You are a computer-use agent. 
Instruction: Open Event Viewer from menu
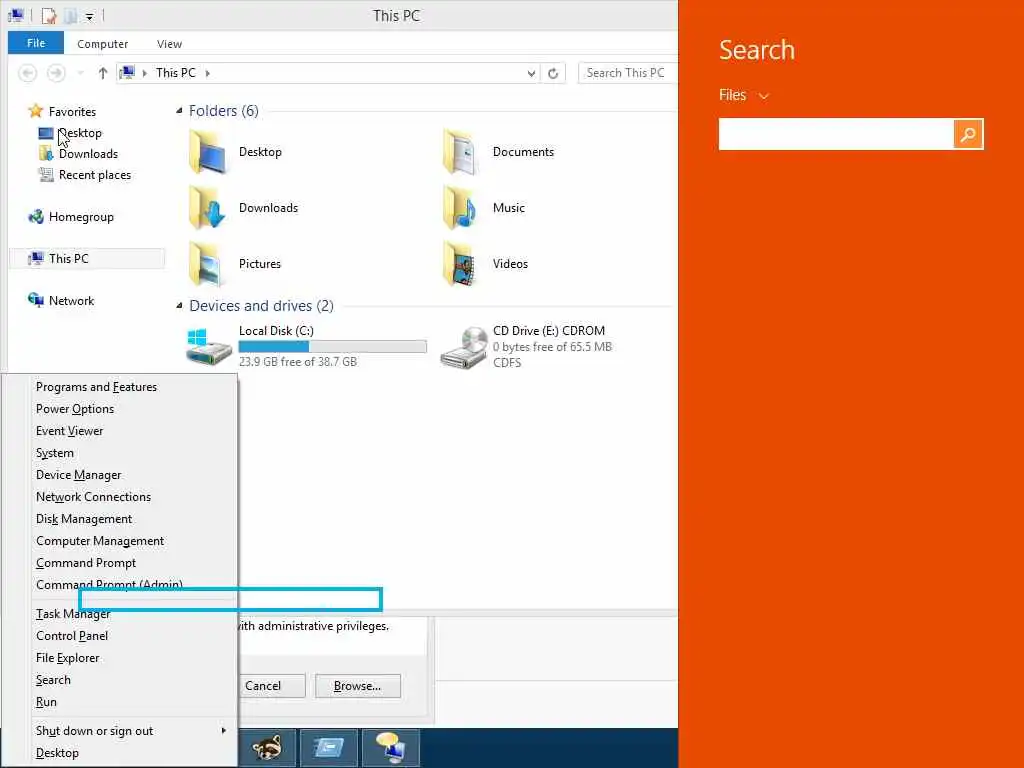pyautogui.click(x=69, y=431)
